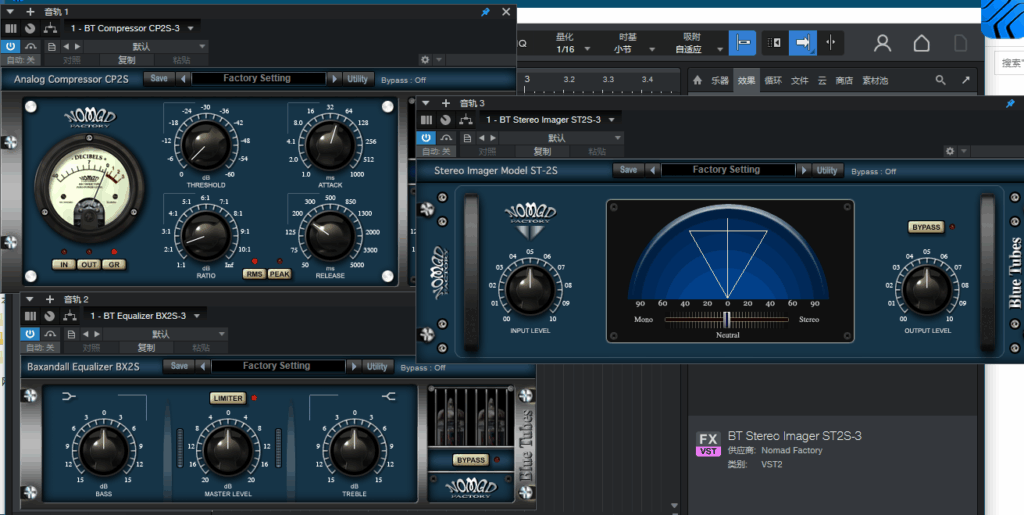
Task: Click the TREBLE knob on equalizer
Action: pos(354,451)
